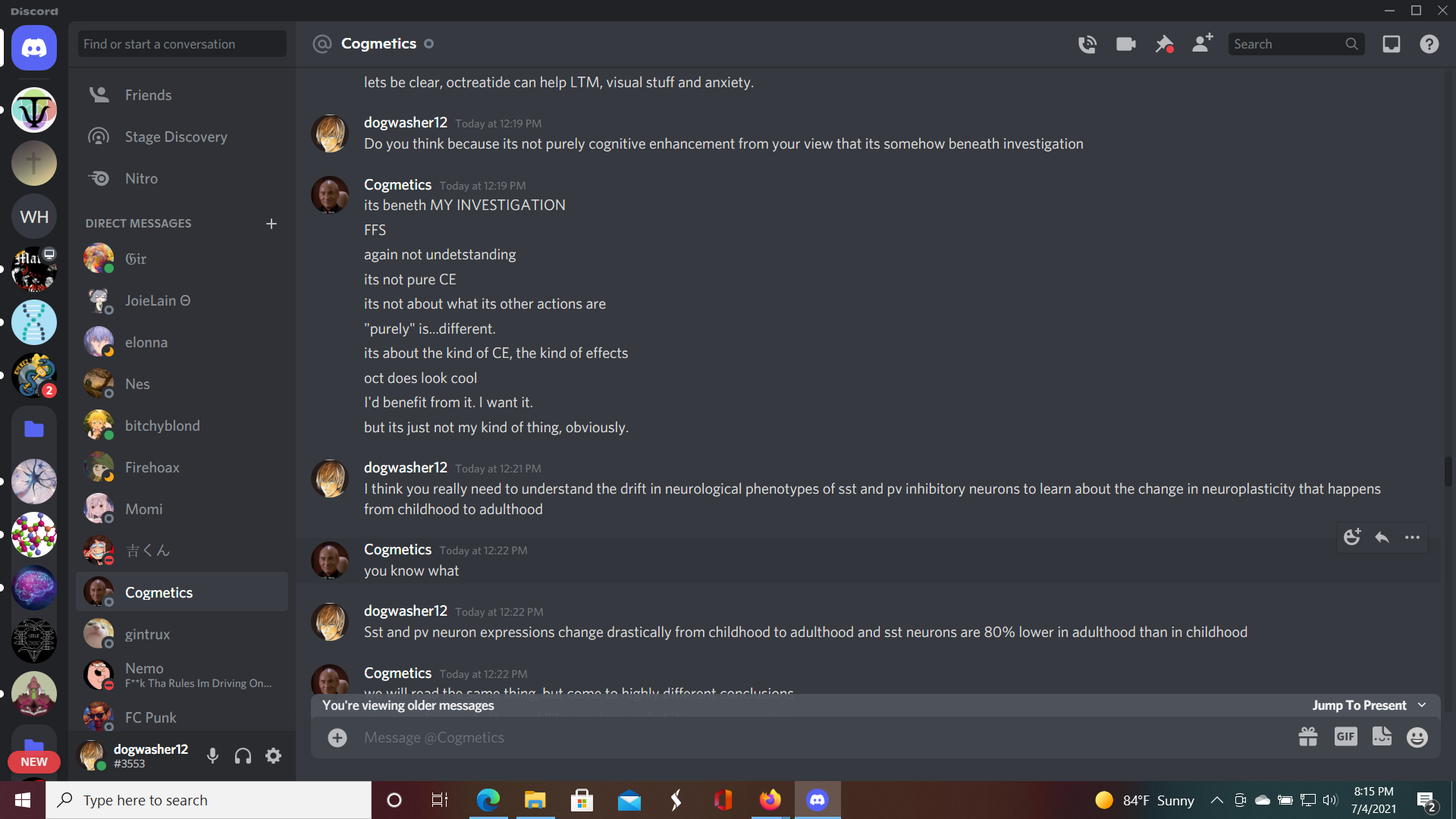Open the inbox
This screenshot has width=1456, height=819.
[x=1391, y=44]
